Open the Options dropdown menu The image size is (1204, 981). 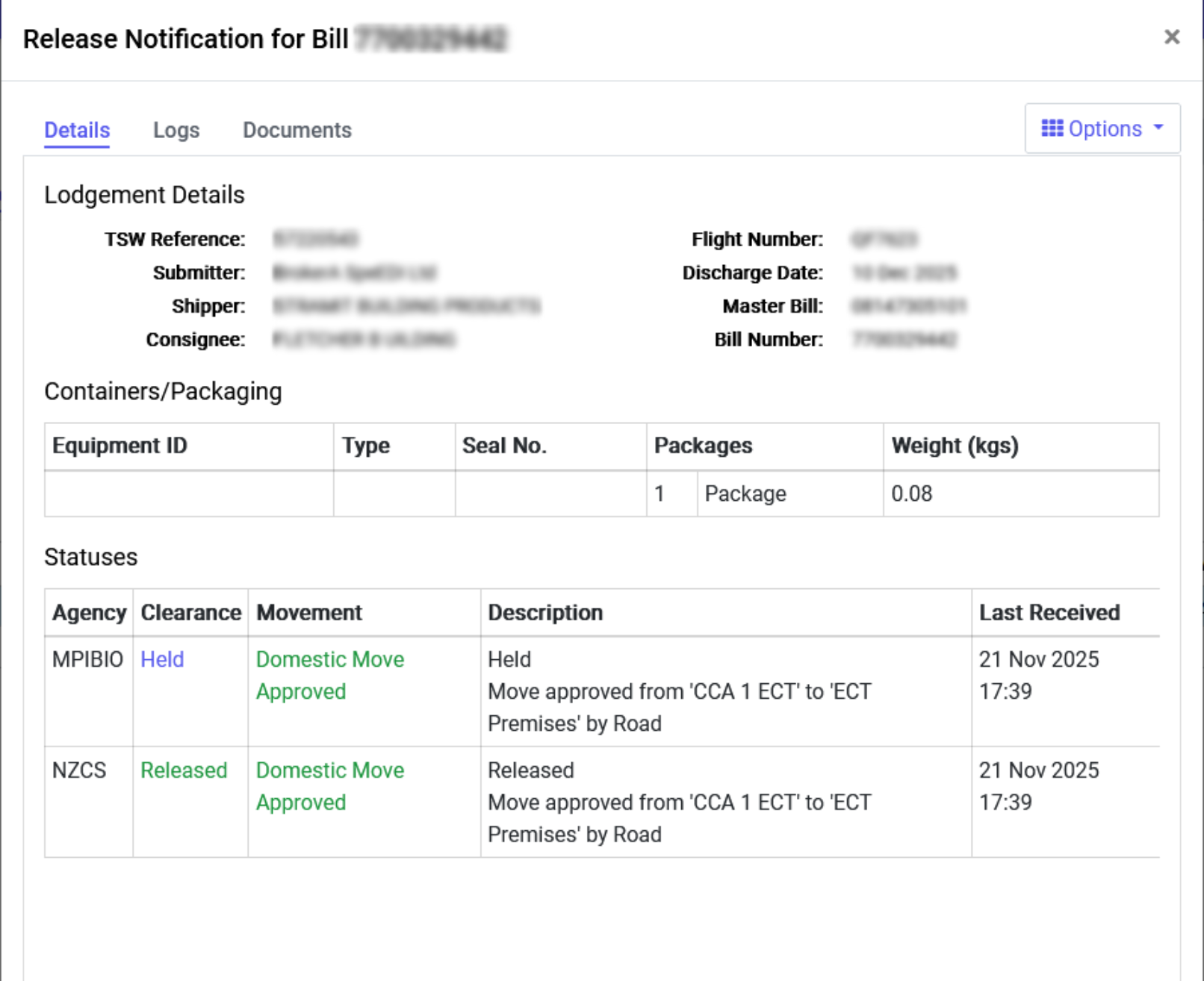pos(1102,128)
